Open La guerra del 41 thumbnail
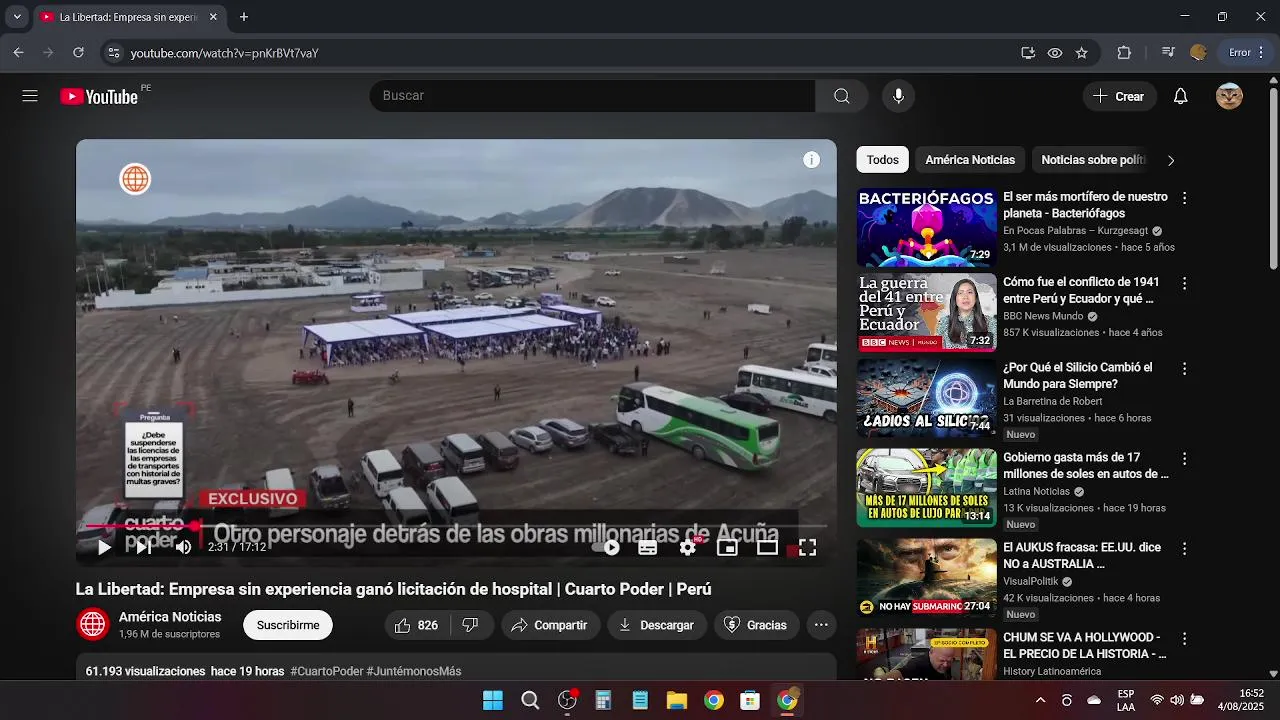The height and width of the screenshot is (720, 1280). tap(927, 313)
